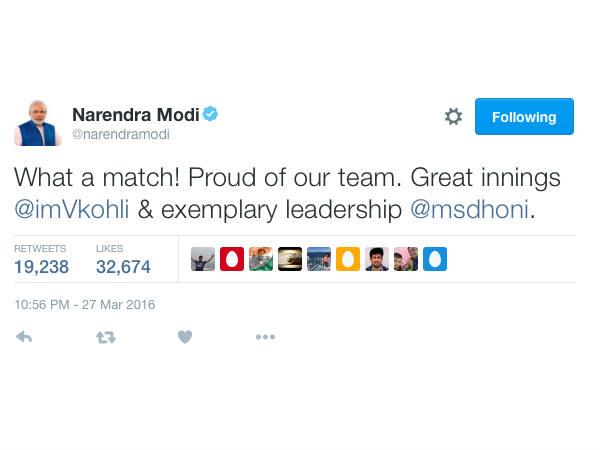
Task: Click the blue verified badge
Action: click(211, 115)
